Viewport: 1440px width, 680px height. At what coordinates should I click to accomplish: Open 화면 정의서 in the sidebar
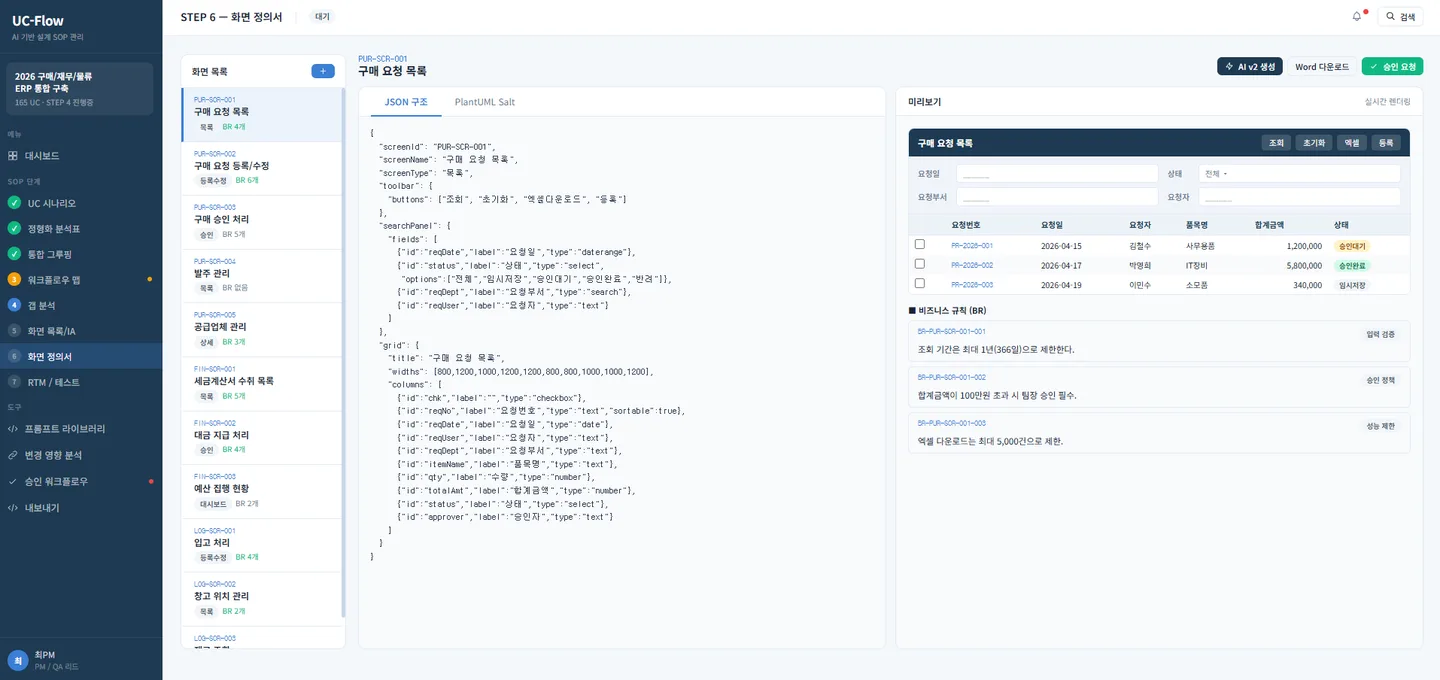[x=81, y=356]
